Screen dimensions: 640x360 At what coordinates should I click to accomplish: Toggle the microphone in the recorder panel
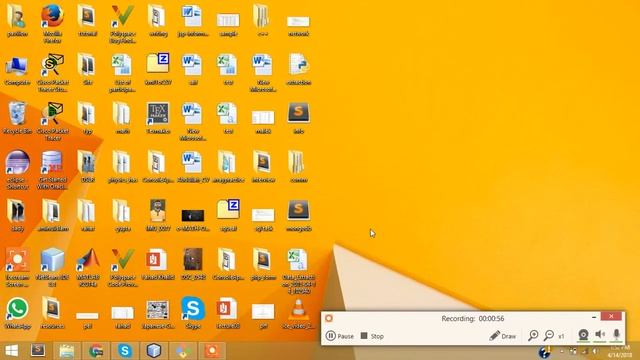tap(616, 335)
